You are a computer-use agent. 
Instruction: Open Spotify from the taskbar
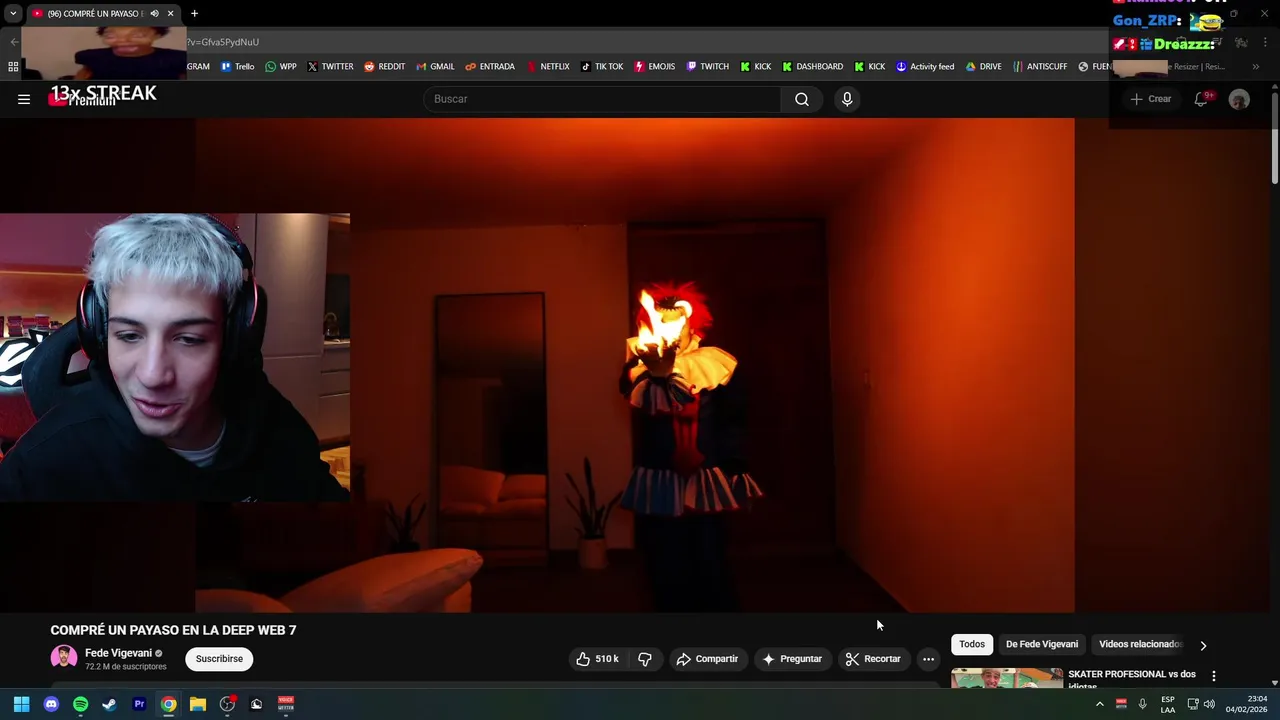click(80, 704)
